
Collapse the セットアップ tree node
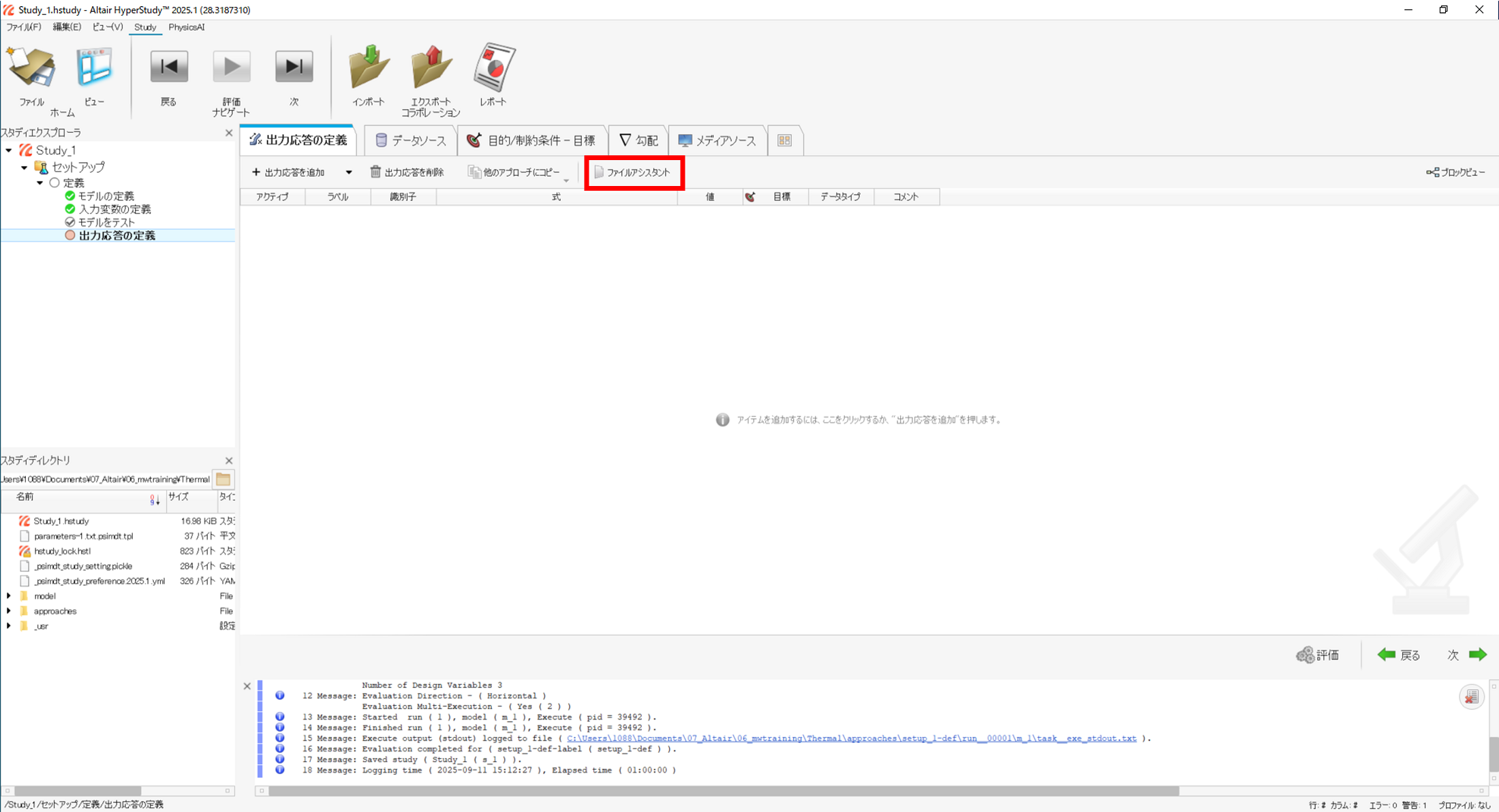pyautogui.click(x=25, y=167)
